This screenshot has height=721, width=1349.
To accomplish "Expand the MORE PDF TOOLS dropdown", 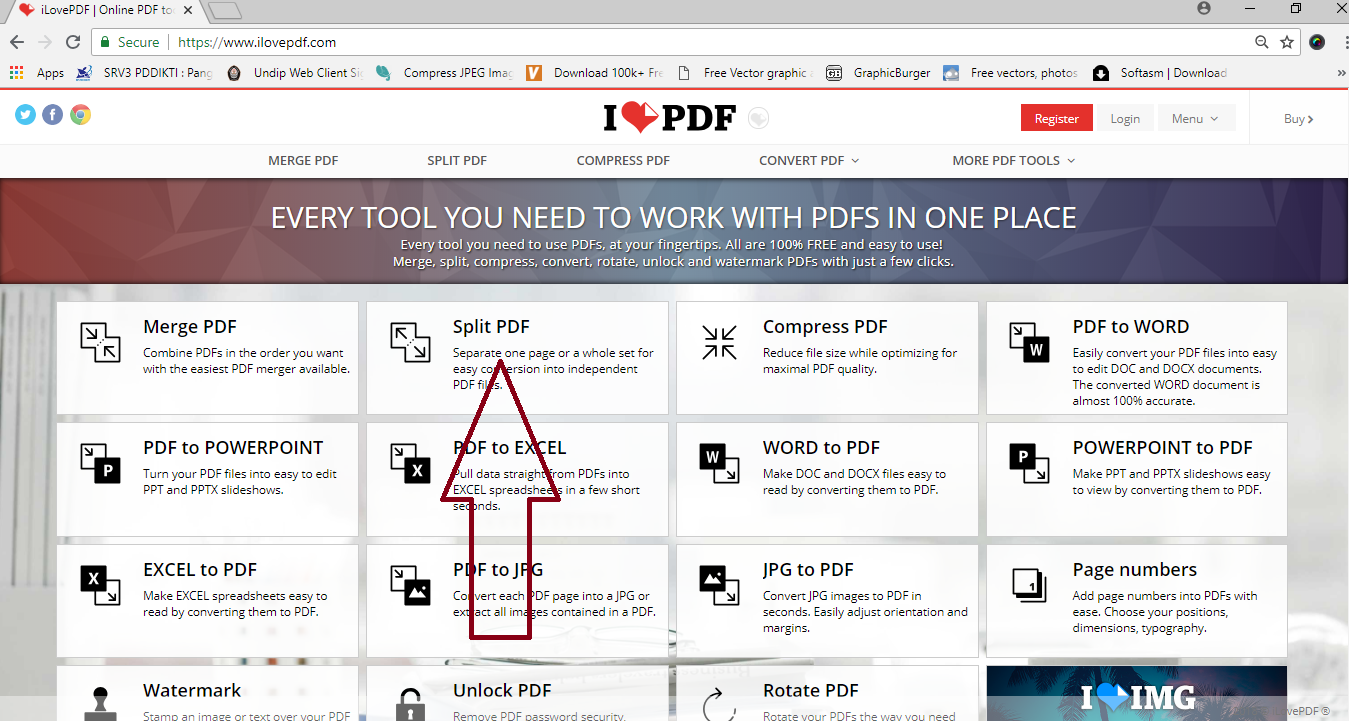I will pos(1014,160).
